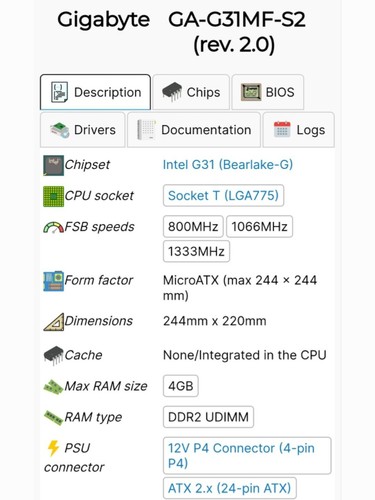
Task: Select the DDR2 UDIMM tag
Action: coord(208,417)
